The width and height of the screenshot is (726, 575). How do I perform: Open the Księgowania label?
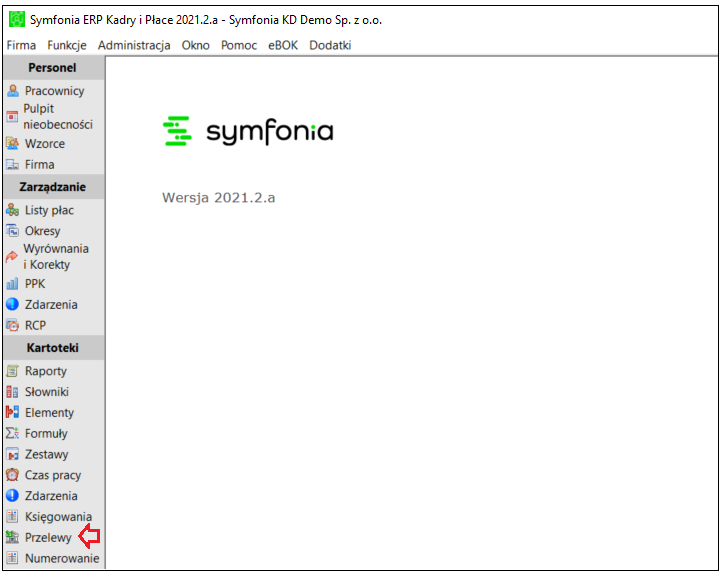(x=58, y=517)
